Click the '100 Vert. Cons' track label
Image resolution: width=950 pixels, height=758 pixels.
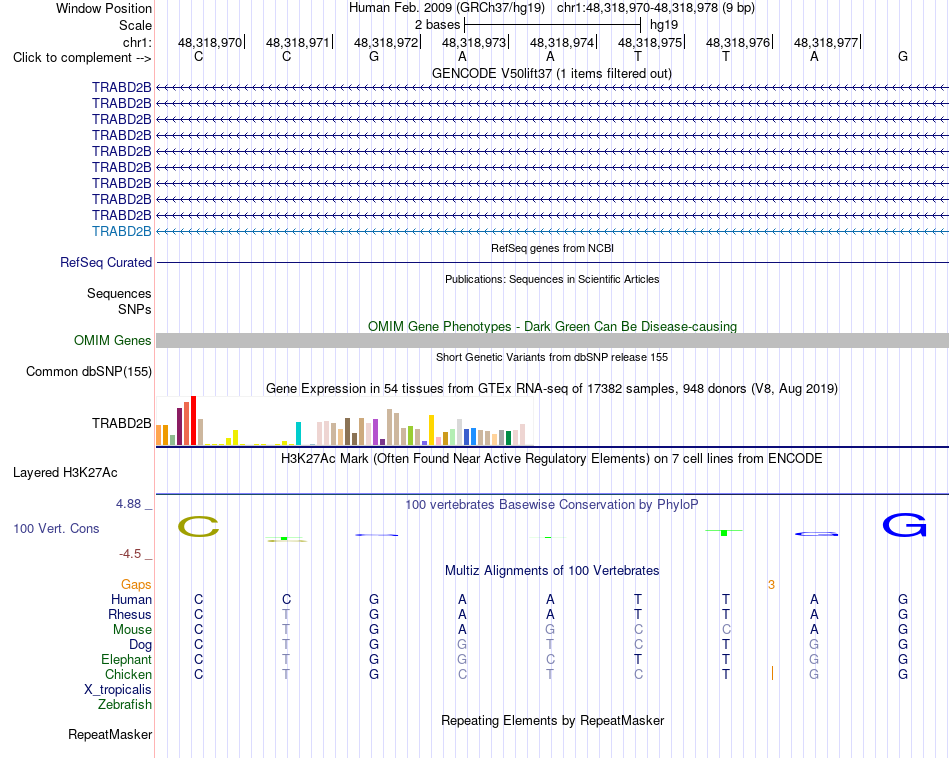pos(56,528)
